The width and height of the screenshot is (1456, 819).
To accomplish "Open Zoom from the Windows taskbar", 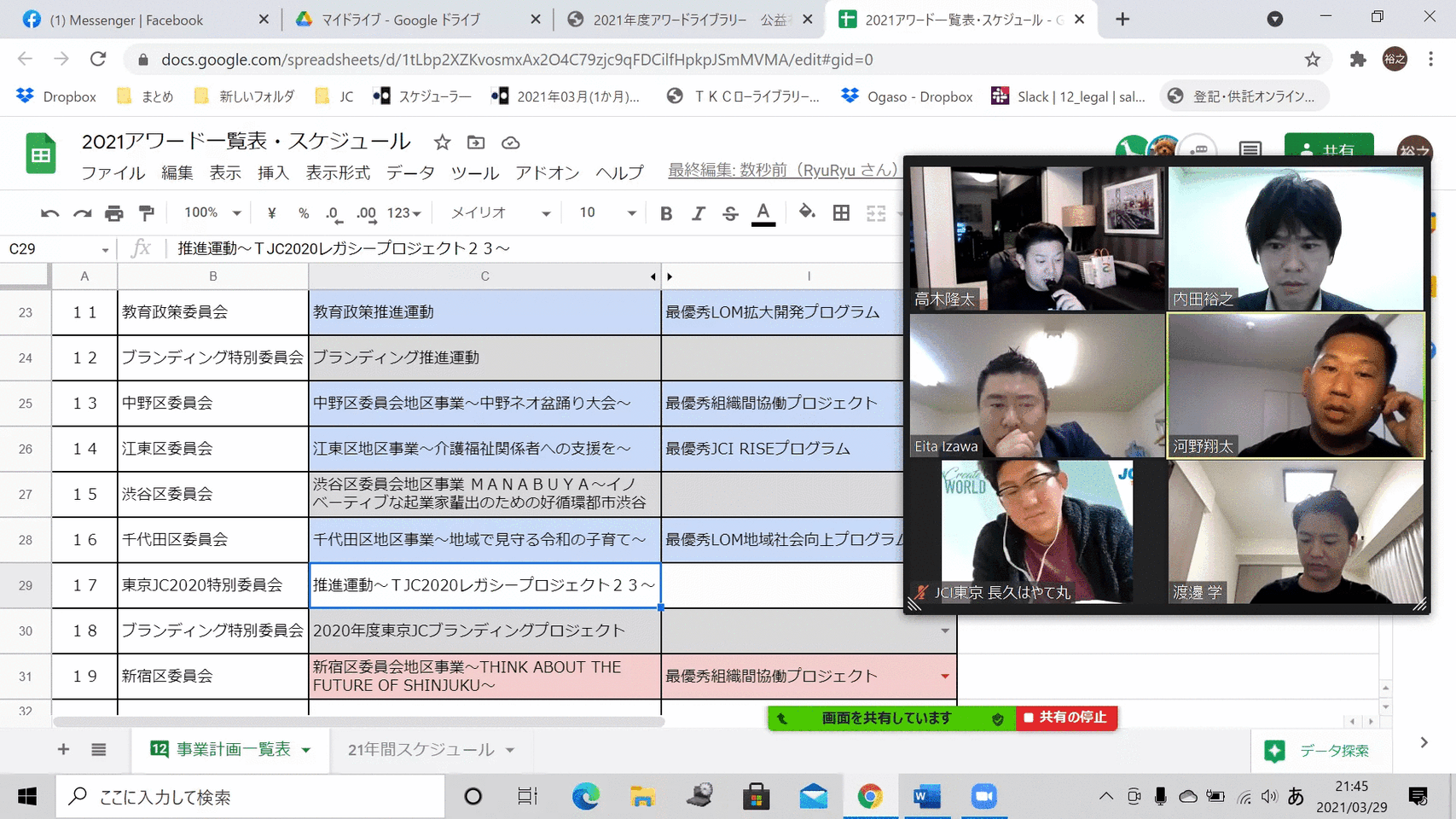I will pos(983,797).
